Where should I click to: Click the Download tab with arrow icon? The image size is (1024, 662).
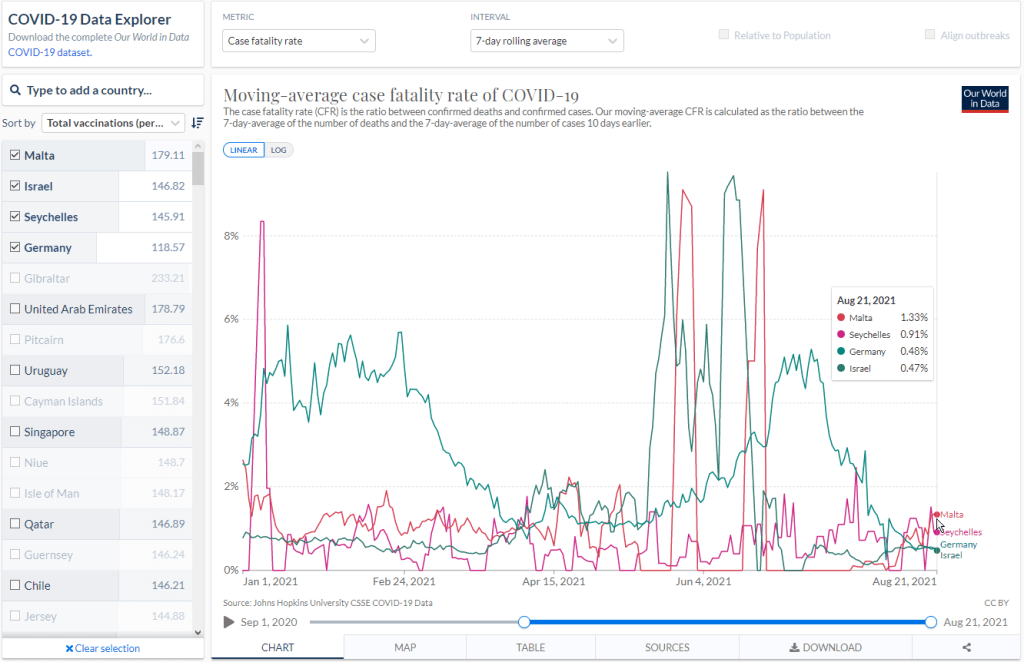pyautogui.click(x=825, y=647)
